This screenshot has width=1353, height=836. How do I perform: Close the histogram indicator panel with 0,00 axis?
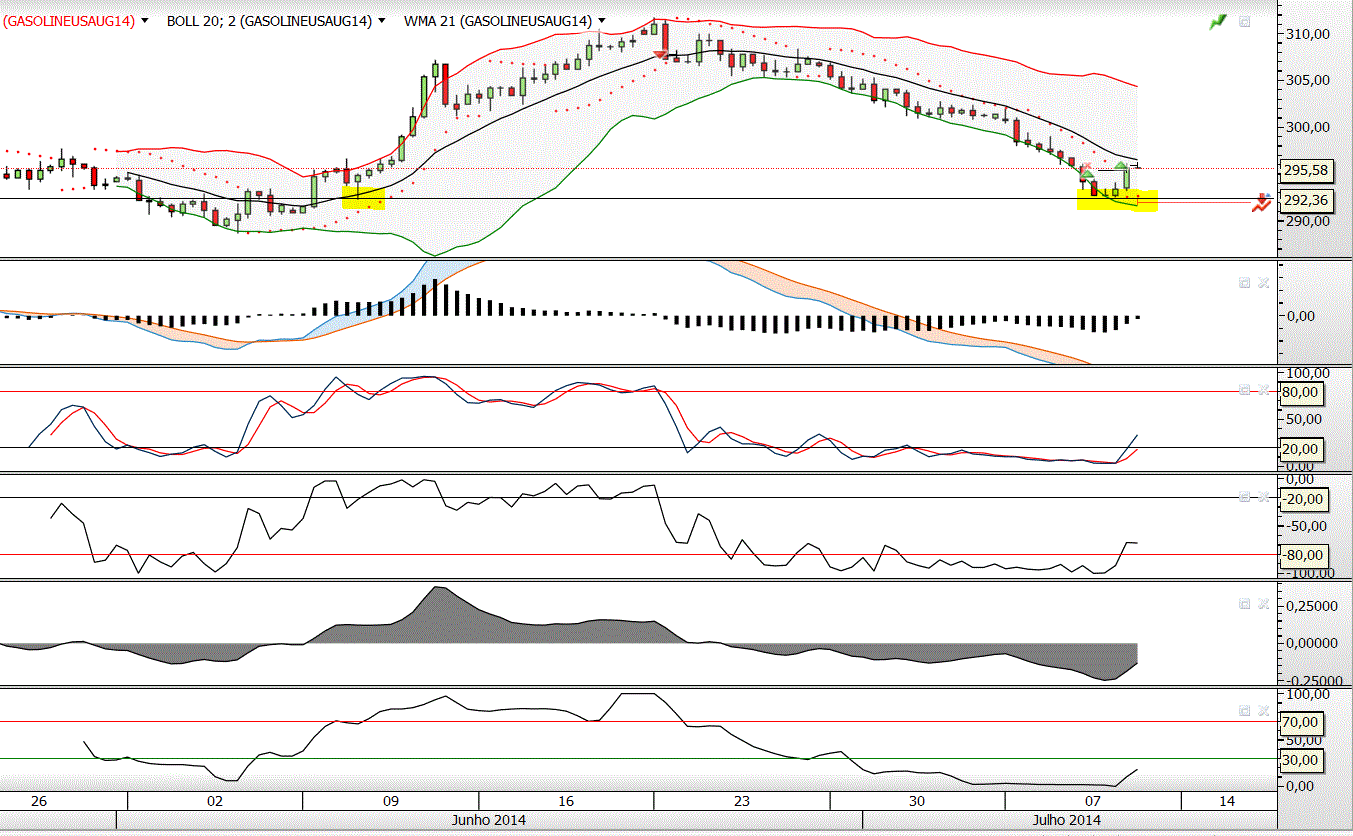coord(1263,283)
